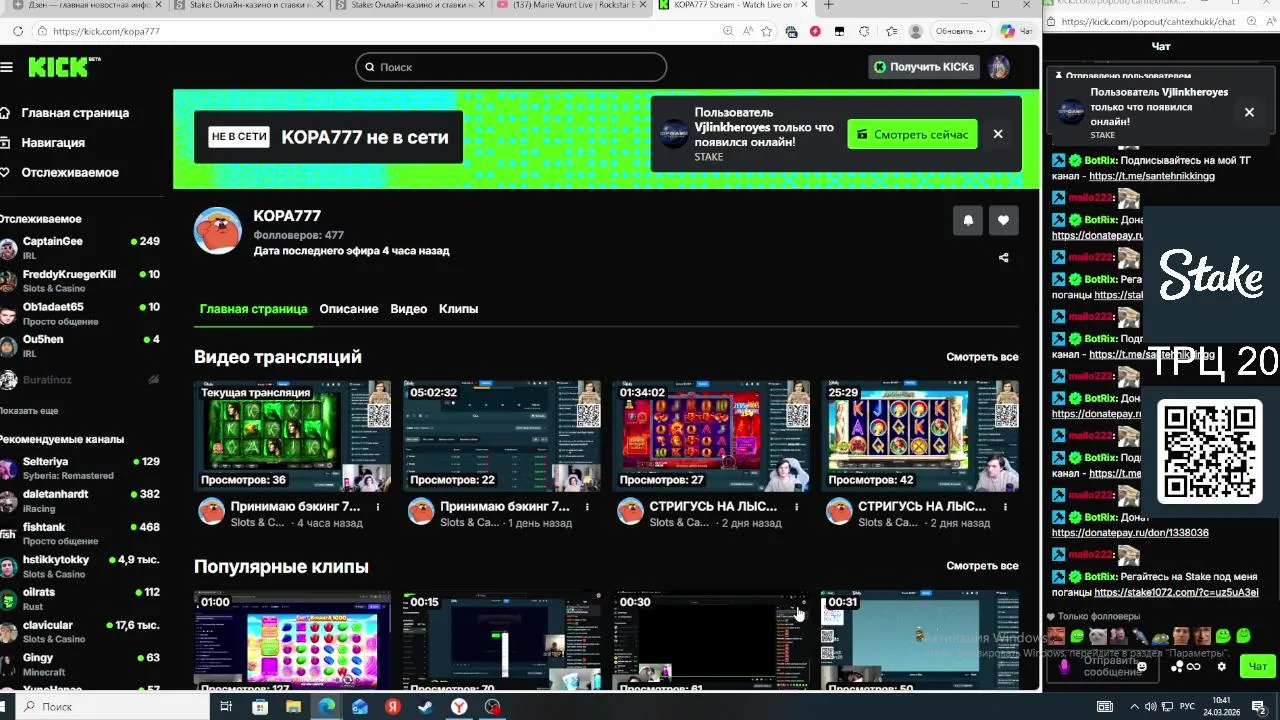Image resolution: width=1280 pixels, height=720 pixels.
Task: Switch to Видео tab
Action: pos(408,309)
